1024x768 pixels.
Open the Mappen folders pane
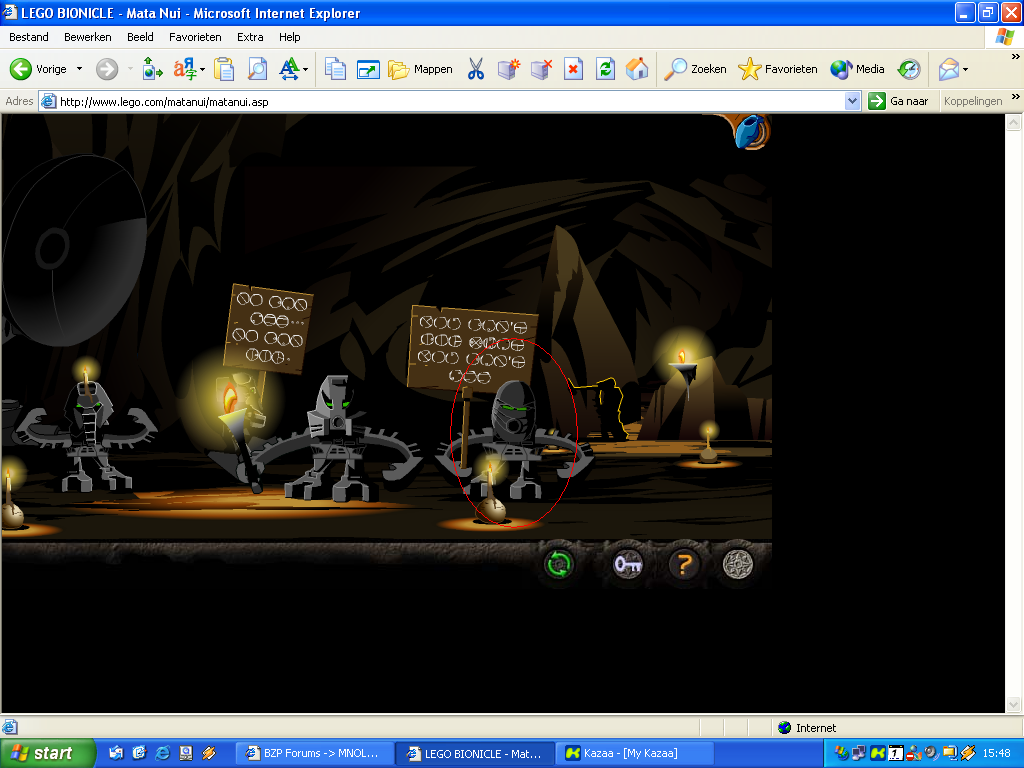(420, 69)
